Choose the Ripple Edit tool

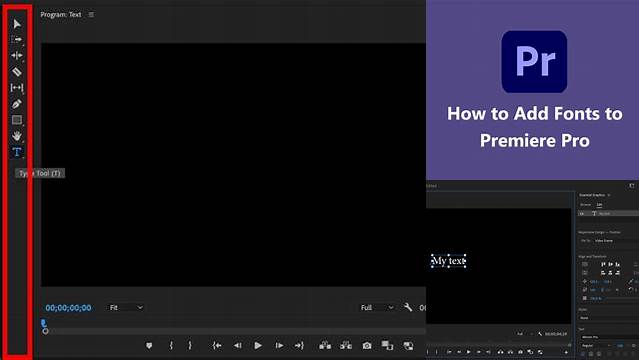pyautogui.click(x=17, y=55)
